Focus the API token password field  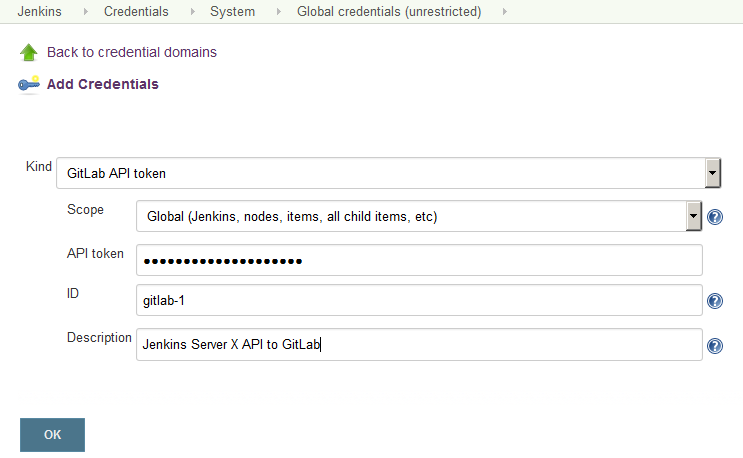coord(419,260)
